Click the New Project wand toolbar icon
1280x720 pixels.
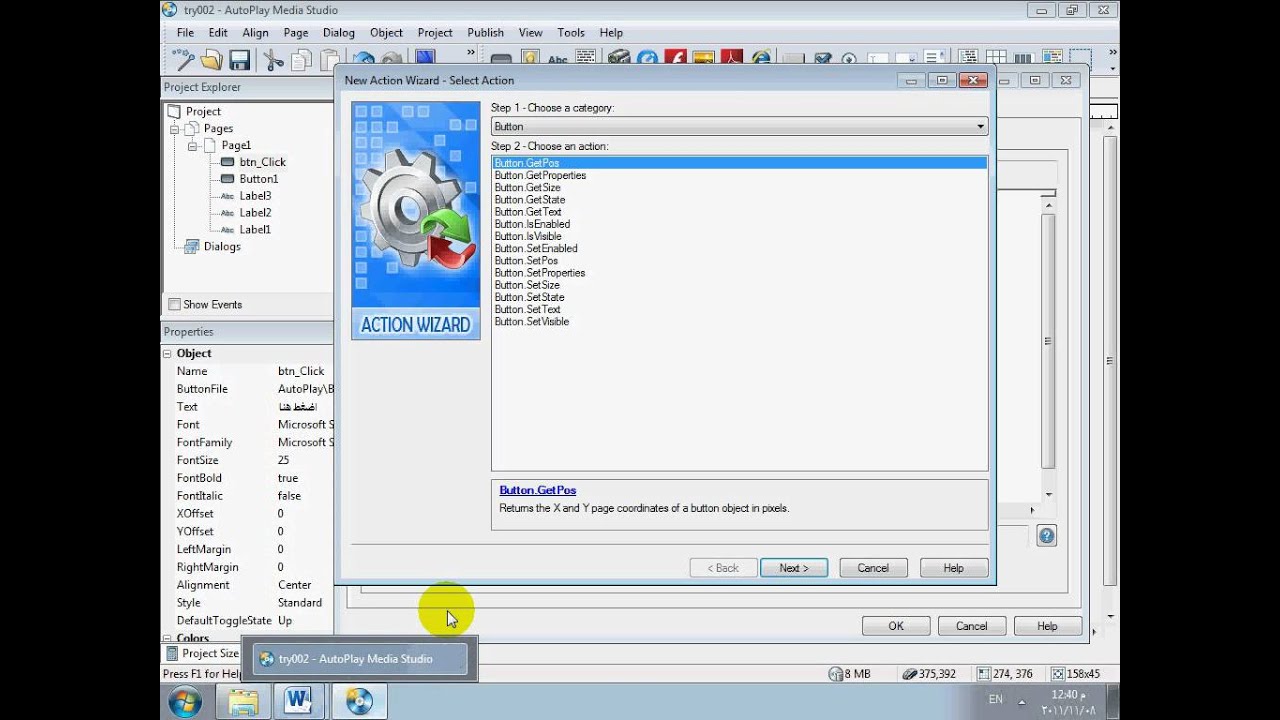pos(182,60)
